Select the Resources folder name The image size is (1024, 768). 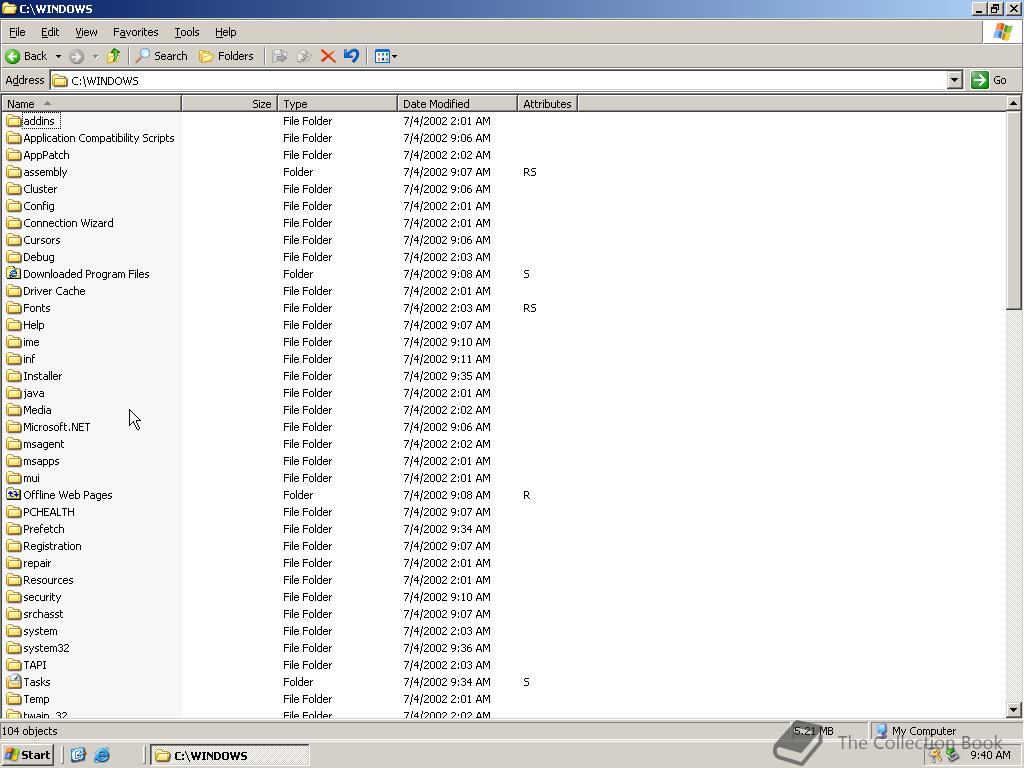(x=48, y=579)
